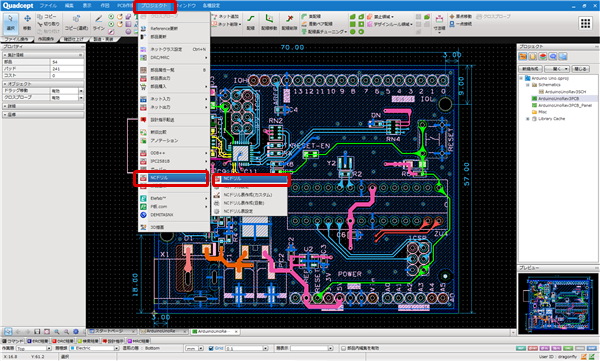Click the 開く button in Project panel
The height and width of the screenshot is (361, 600).
tap(557, 69)
